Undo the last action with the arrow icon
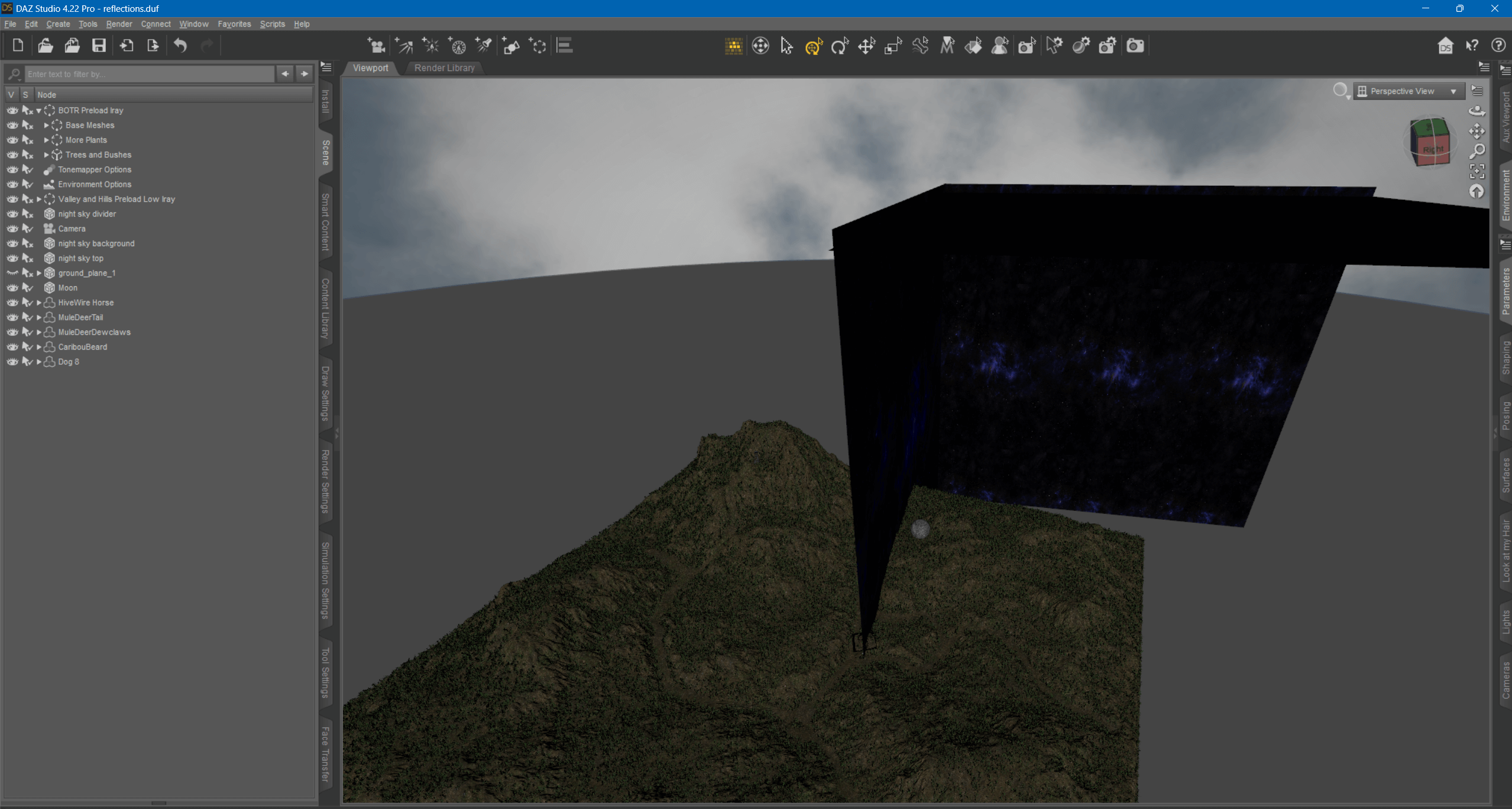Image resolution: width=1512 pixels, height=809 pixels. pyautogui.click(x=180, y=46)
